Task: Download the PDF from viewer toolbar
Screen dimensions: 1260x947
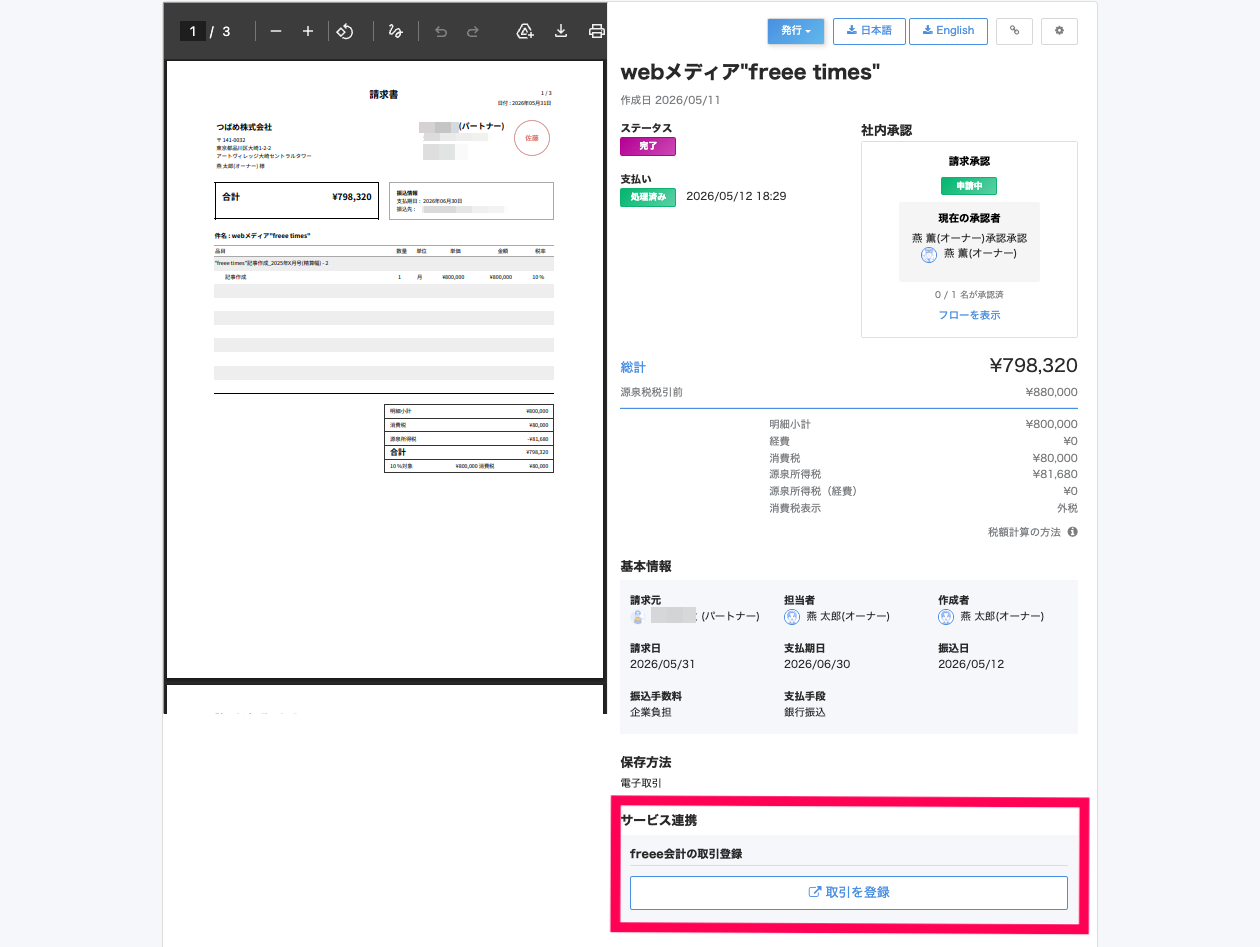Action: pyautogui.click(x=561, y=31)
